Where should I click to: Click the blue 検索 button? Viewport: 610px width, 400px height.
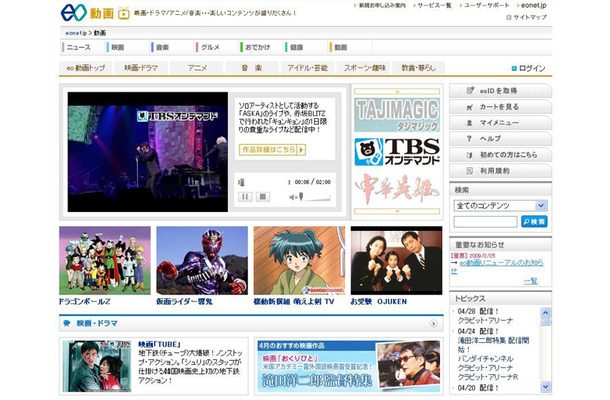(534, 222)
